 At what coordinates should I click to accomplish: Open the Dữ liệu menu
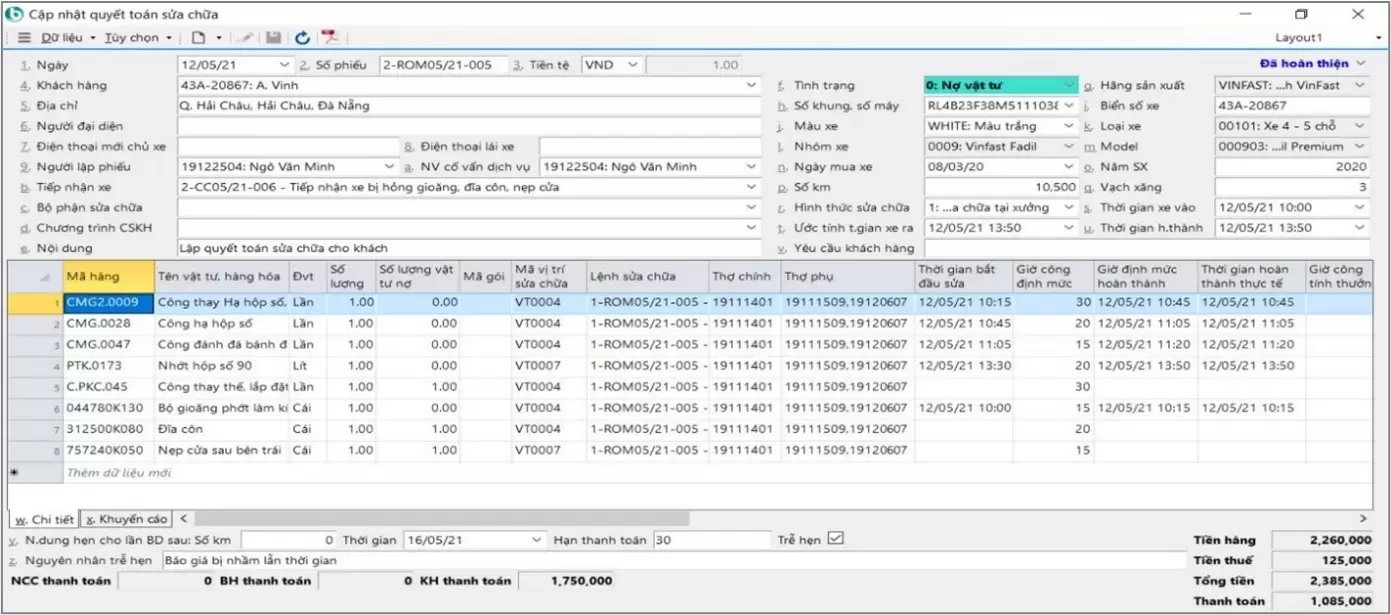click(x=62, y=38)
